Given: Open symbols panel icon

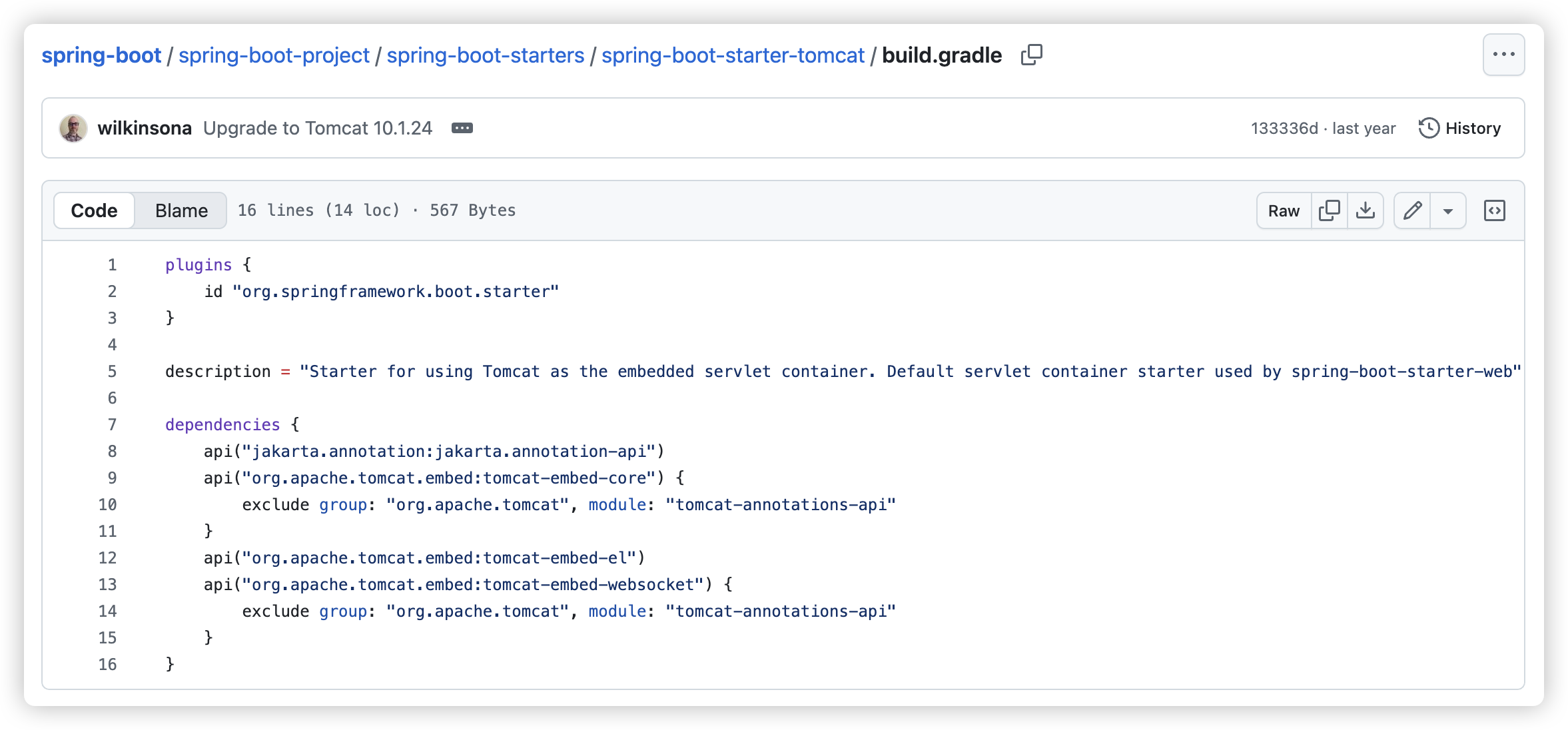Looking at the screenshot, I should coord(1494,210).
